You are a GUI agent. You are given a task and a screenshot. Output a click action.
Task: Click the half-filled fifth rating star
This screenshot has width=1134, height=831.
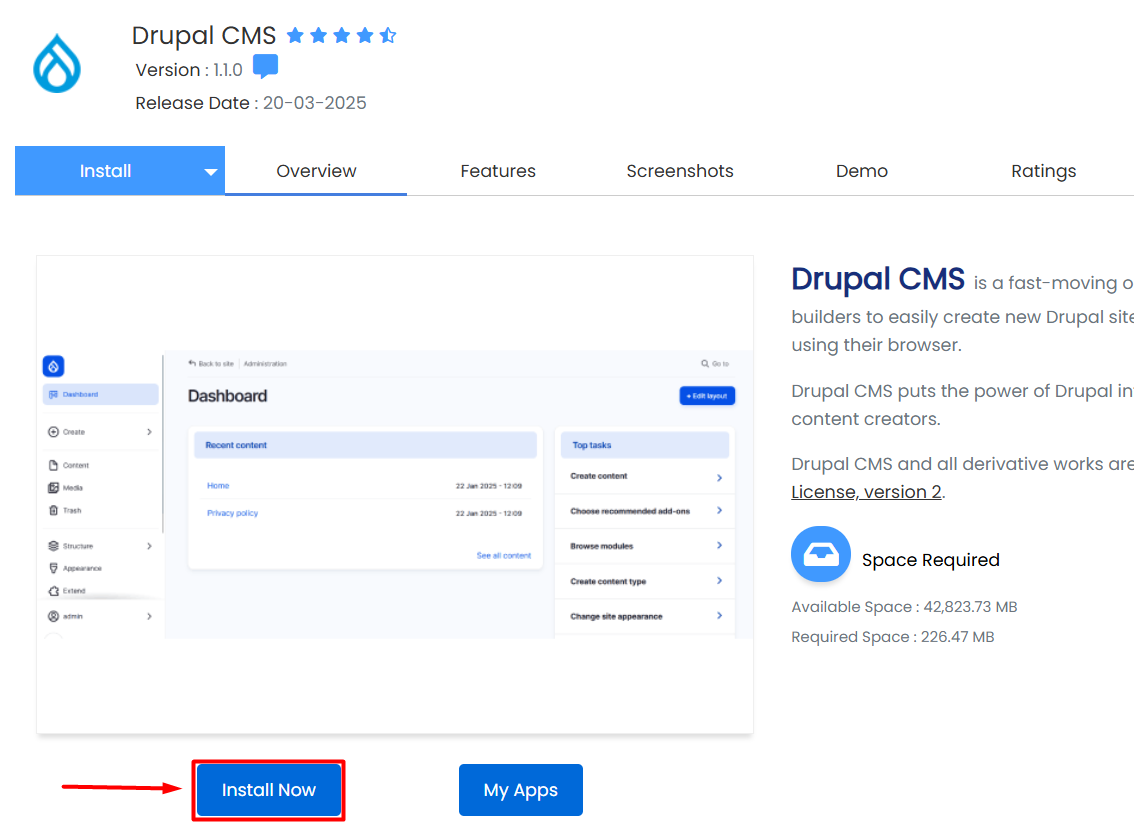[x=388, y=35]
